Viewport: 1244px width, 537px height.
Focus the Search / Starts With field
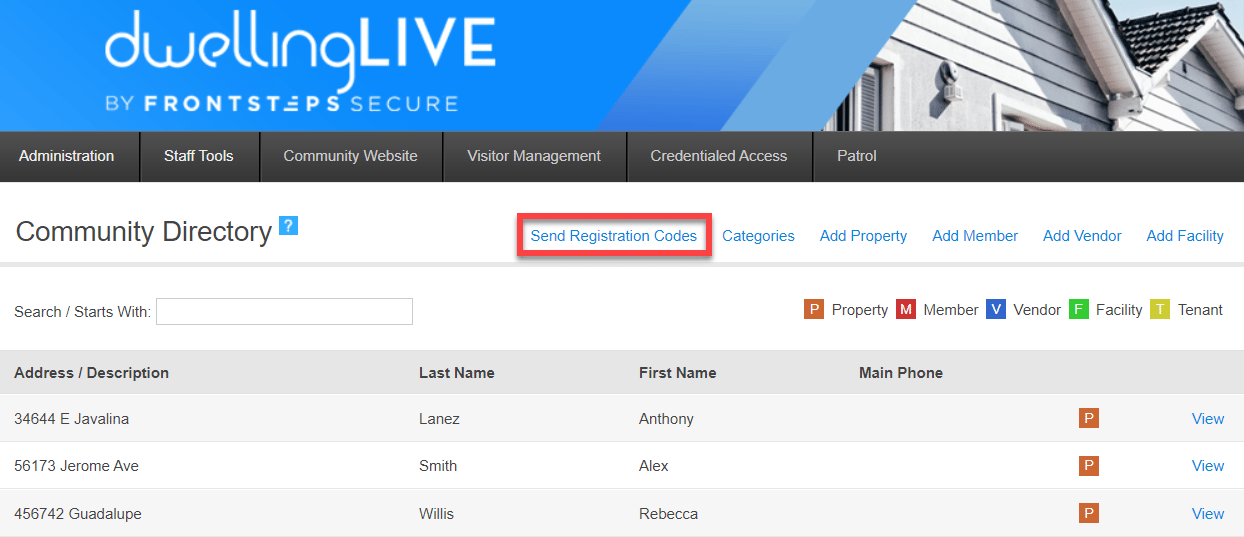pyautogui.click(x=284, y=311)
